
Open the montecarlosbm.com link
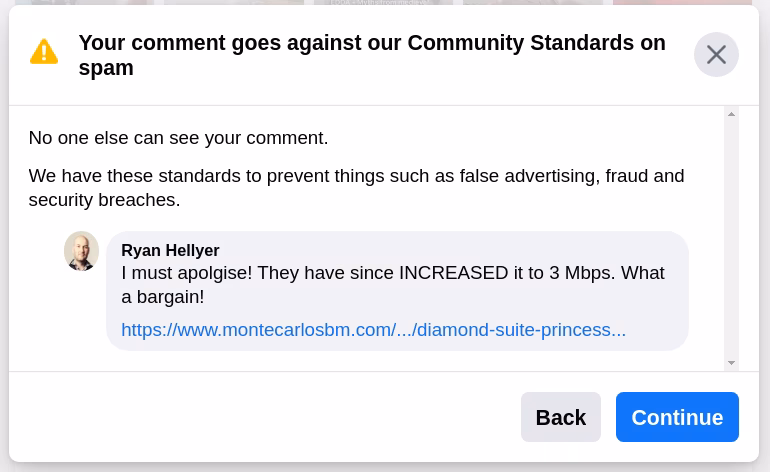pos(373,330)
